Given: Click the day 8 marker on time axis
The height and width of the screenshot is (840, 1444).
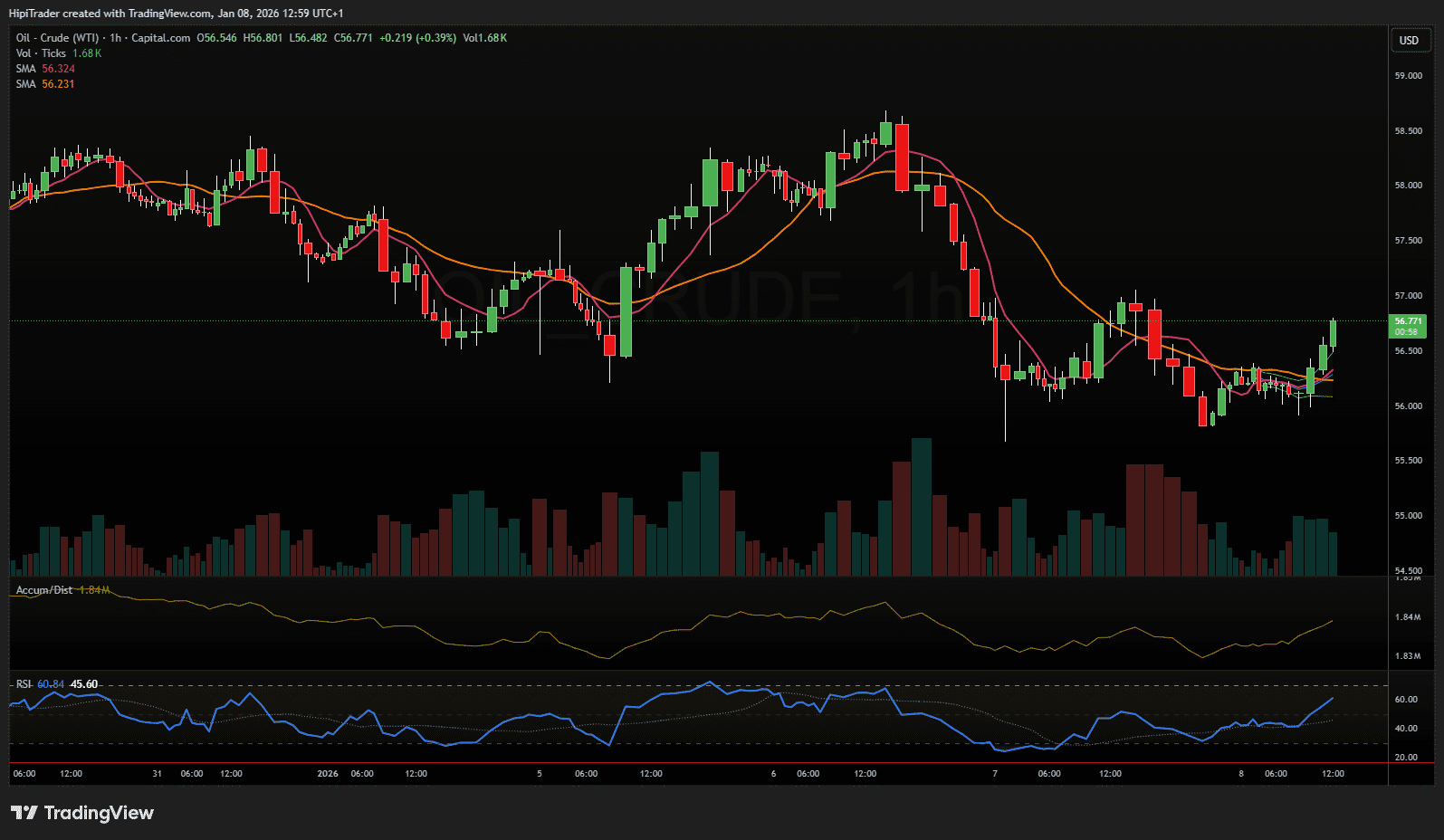Looking at the screenshot, I should (1241, 774).
